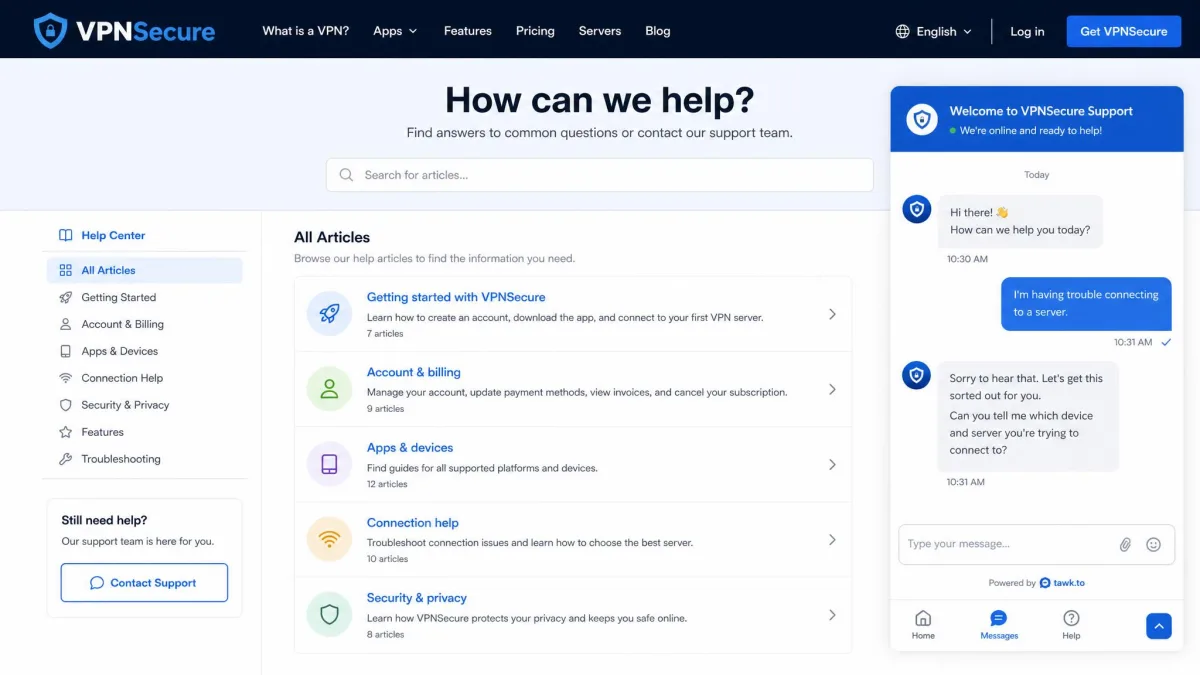Click the VPNSecure shield logo
This screenshot has width=1200, height=675.
tap(50, 31)
